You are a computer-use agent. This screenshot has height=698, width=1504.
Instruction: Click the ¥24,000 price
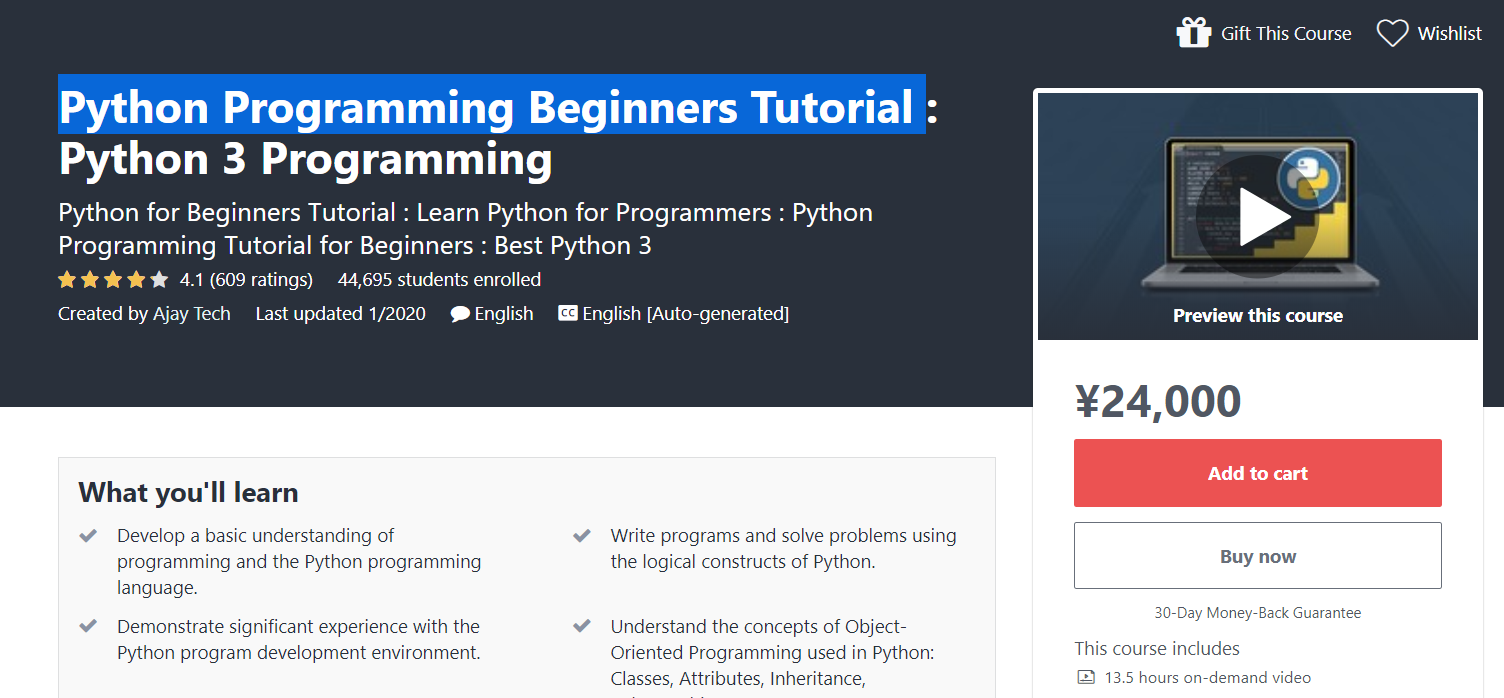click(x=1158, y=401)
